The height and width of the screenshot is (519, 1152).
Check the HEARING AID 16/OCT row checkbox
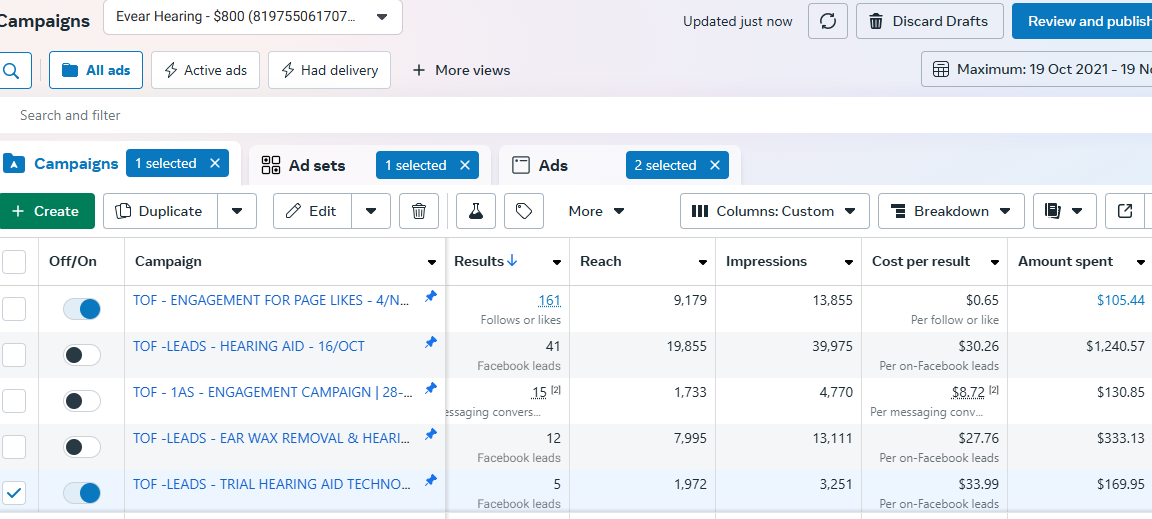click(x=14, y=355)
